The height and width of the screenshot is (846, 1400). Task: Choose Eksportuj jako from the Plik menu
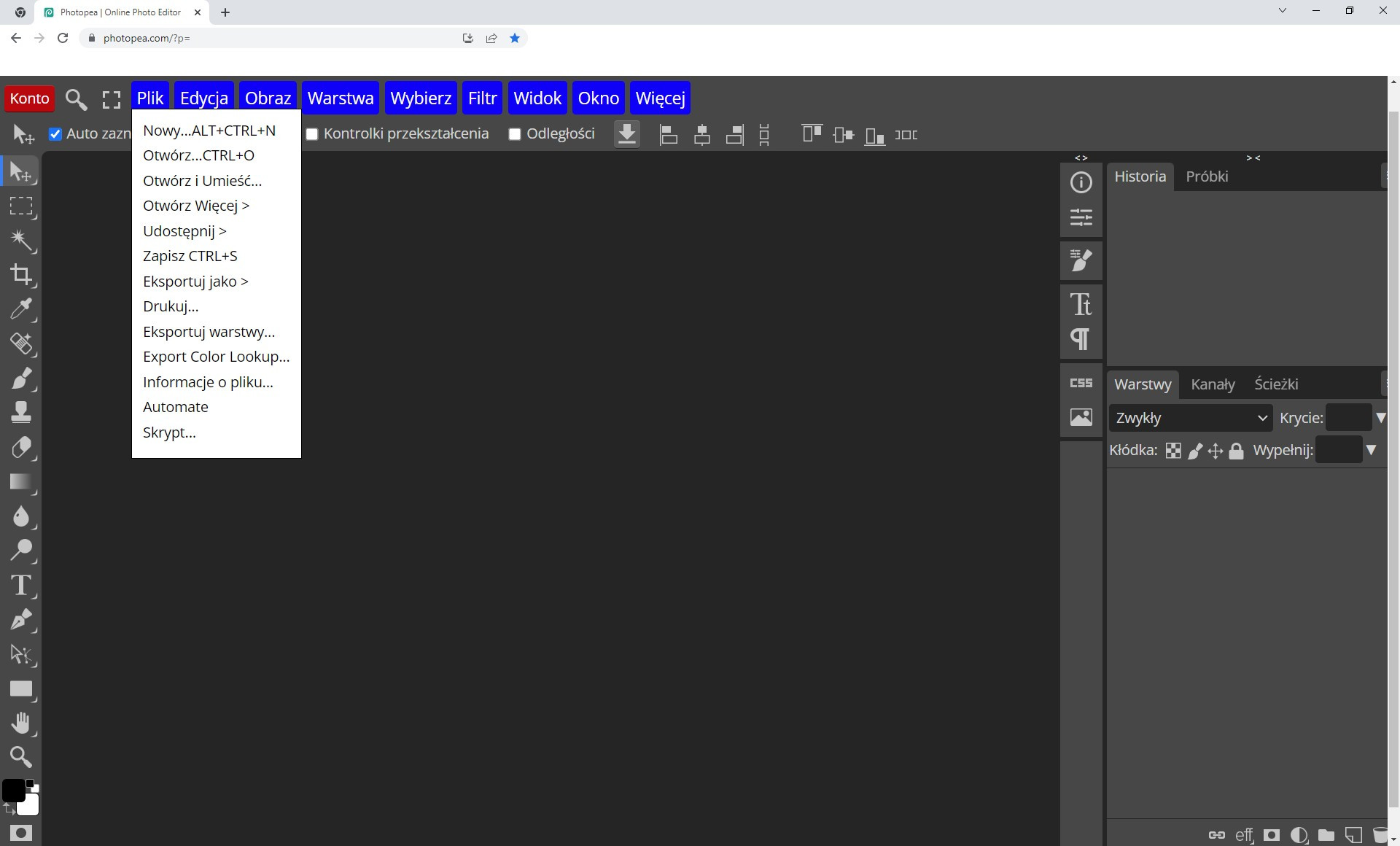tap(195, 281)
